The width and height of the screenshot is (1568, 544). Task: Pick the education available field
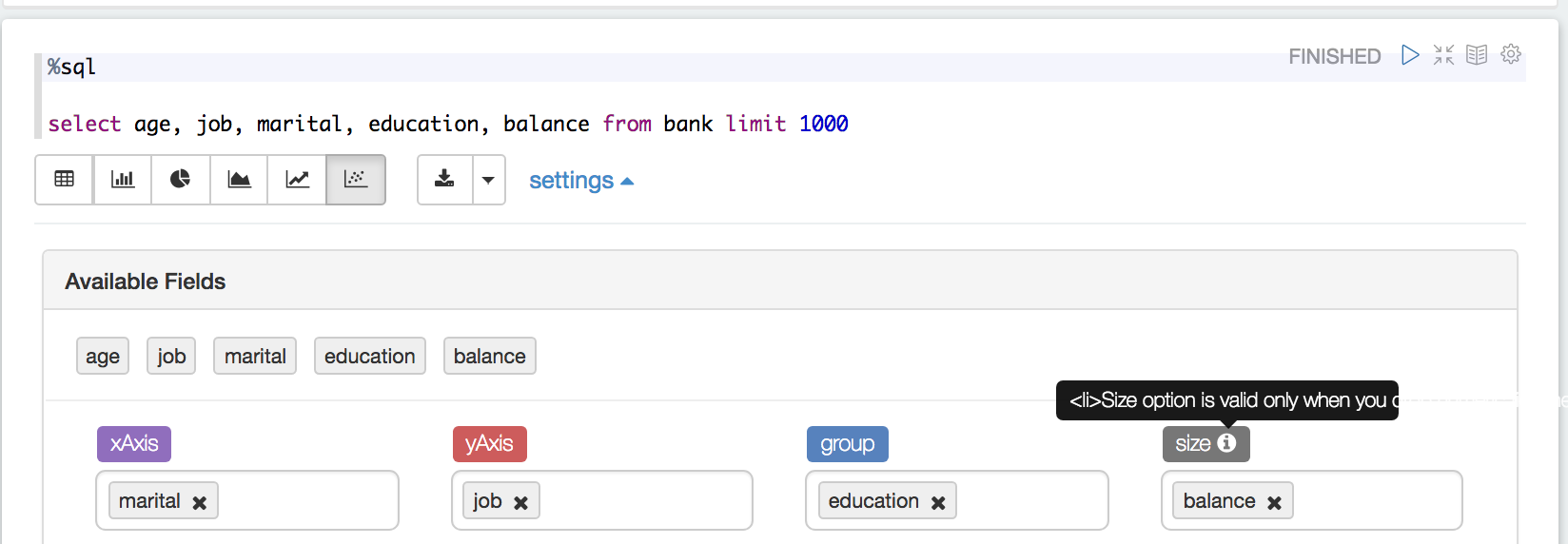(370, 356)
